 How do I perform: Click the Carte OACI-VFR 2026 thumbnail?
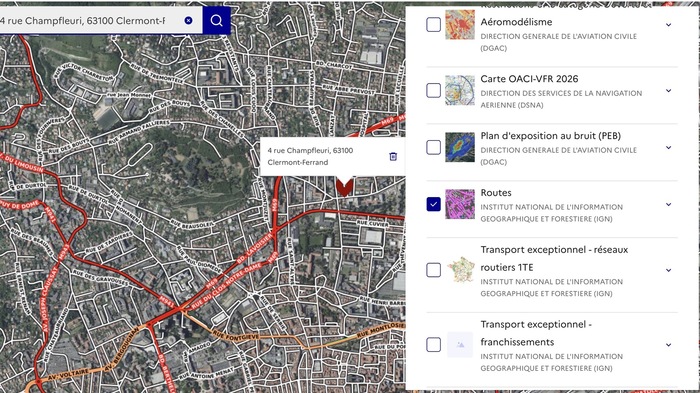click(x=460, y=90)
